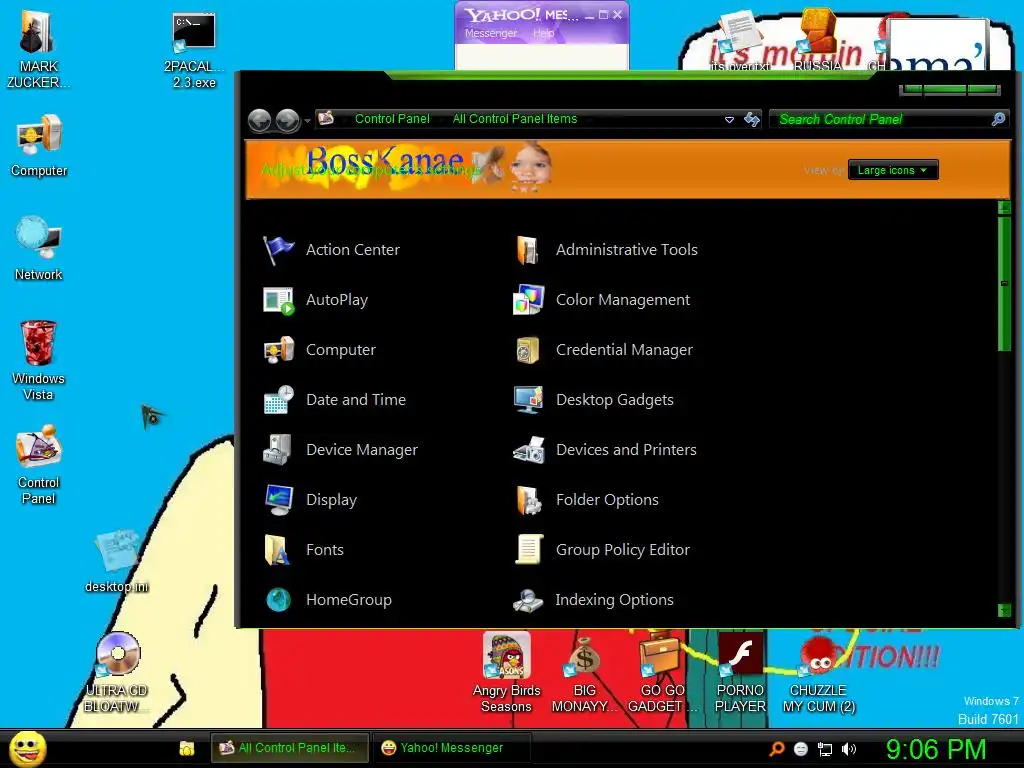1024x768 pixels.
Task: Click the scrollbar down arrow in Control Panel
Action: [1004, 611]
